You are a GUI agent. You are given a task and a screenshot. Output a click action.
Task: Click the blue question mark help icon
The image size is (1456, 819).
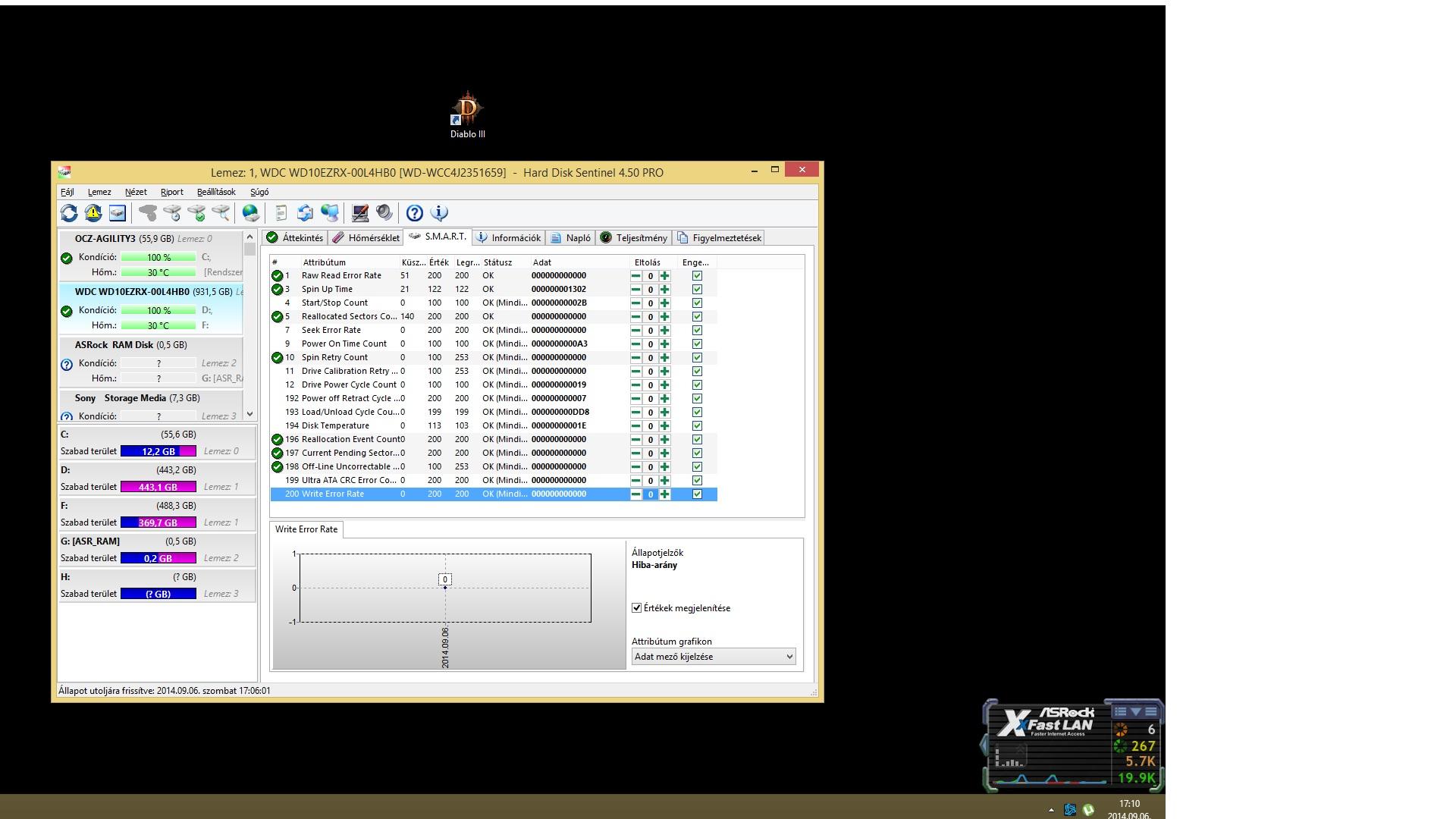[x=414, y=213]
